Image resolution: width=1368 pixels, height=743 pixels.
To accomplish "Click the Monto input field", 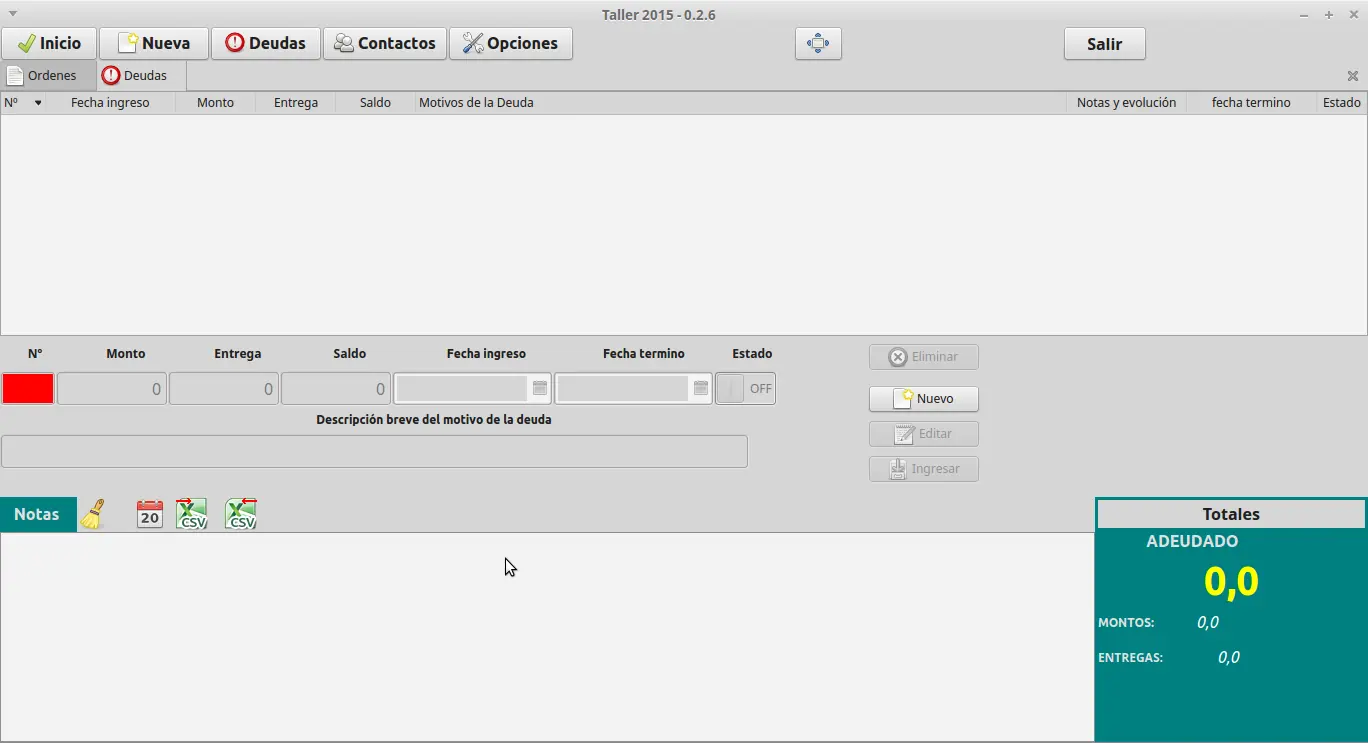I will pyautogui.click(x=112, y=389).
